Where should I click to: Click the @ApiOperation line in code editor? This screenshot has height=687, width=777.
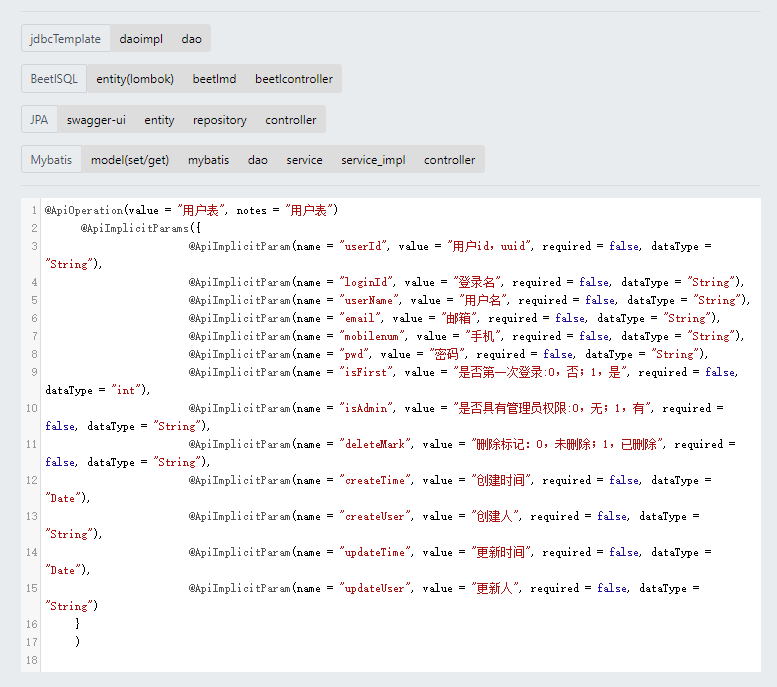(x=192, y=210)
